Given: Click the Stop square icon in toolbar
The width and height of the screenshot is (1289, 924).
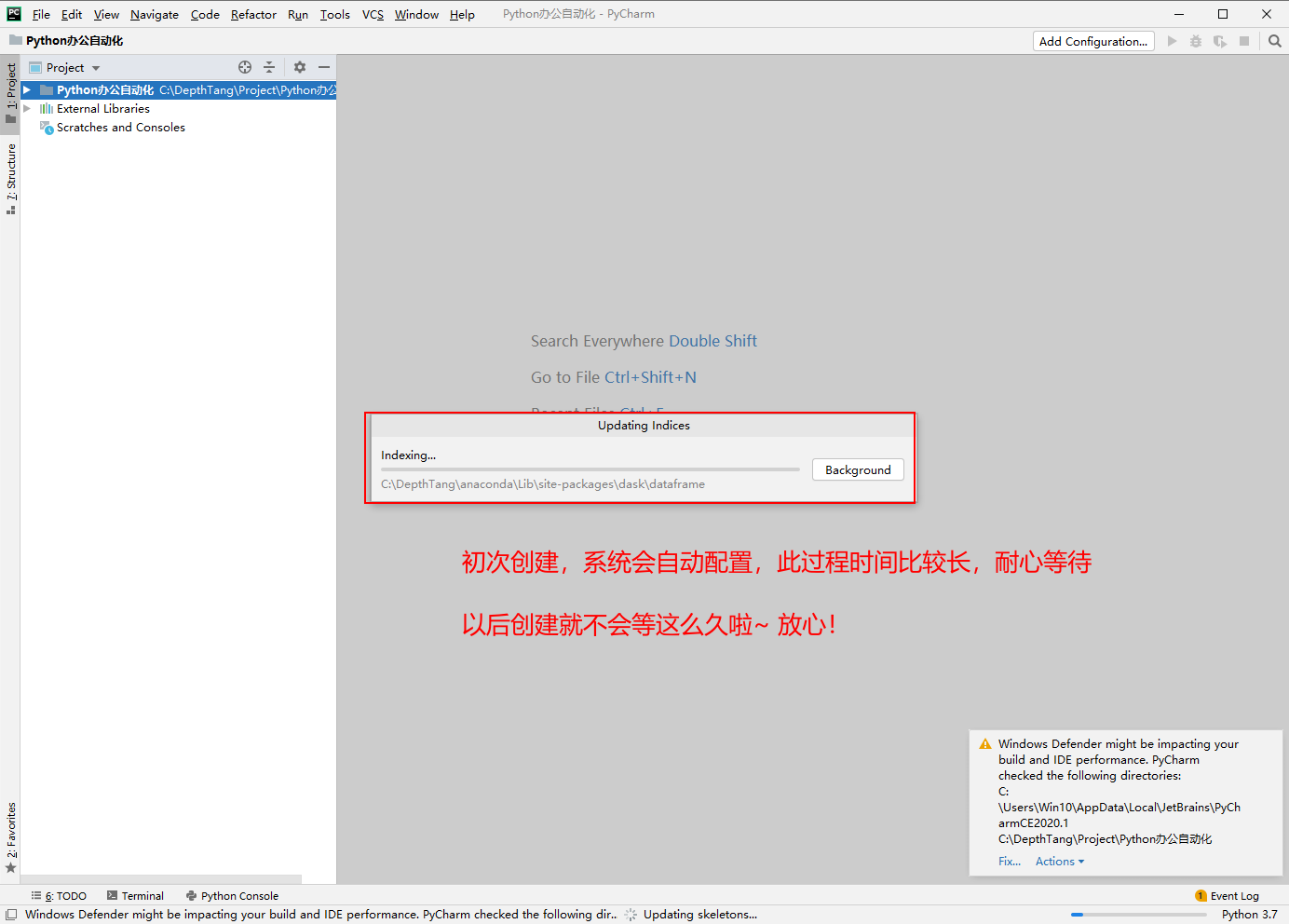Looking at the screenshot, I should [1244, 41].
